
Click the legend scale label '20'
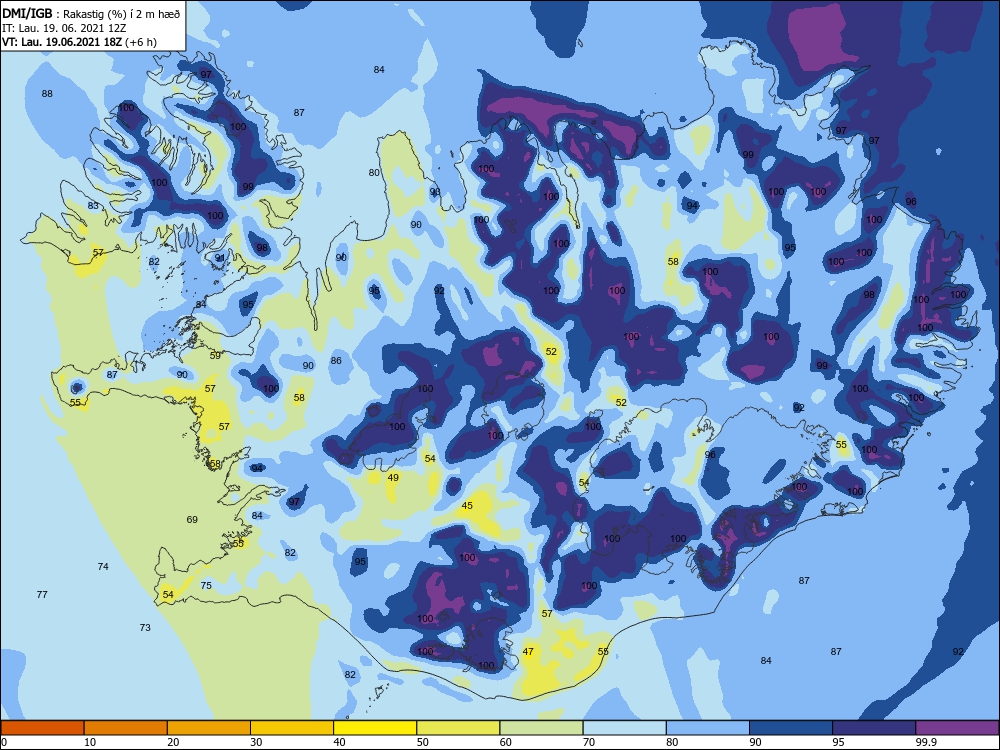point(173,742)
